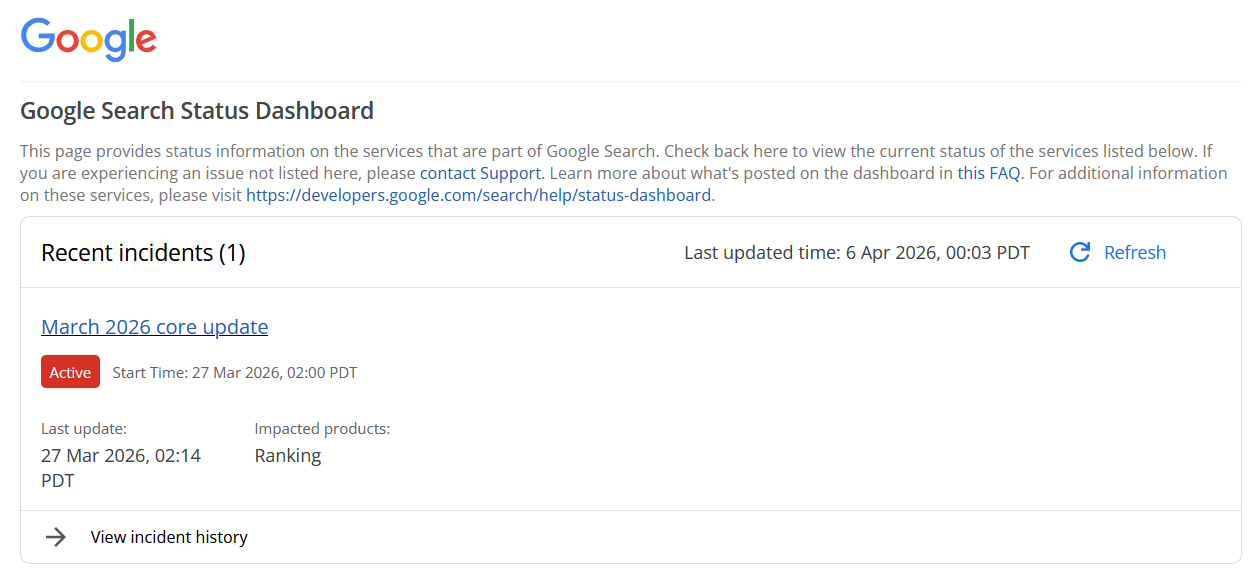Click the Impacted products Ranking label

[288, 455]
